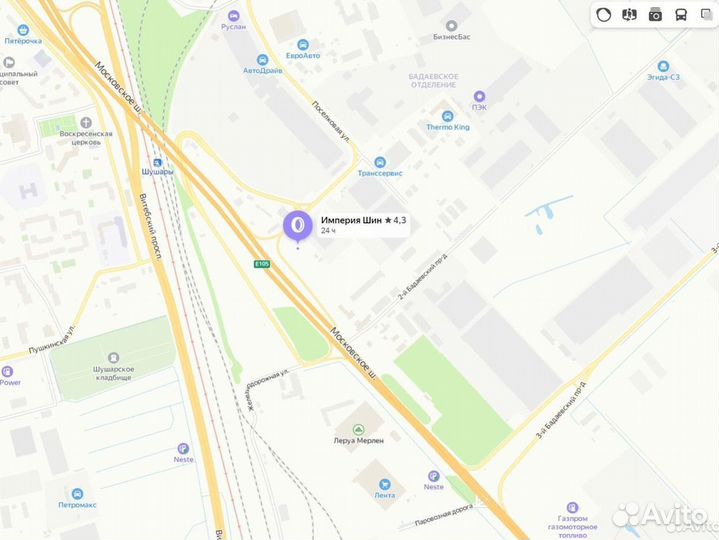This screenshot has height=540, width=719.
Task: Click the Леруа Мерлен store marker
Action: tap(359, 430)
